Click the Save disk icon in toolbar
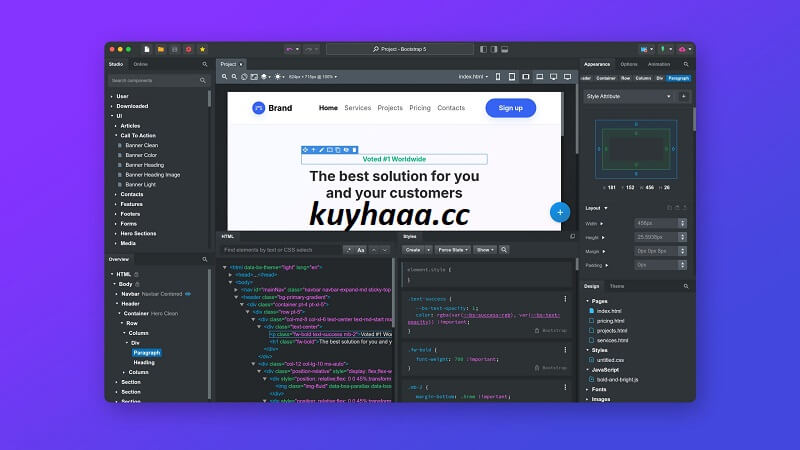Screen dimensions: 800x450 [174, 49]
